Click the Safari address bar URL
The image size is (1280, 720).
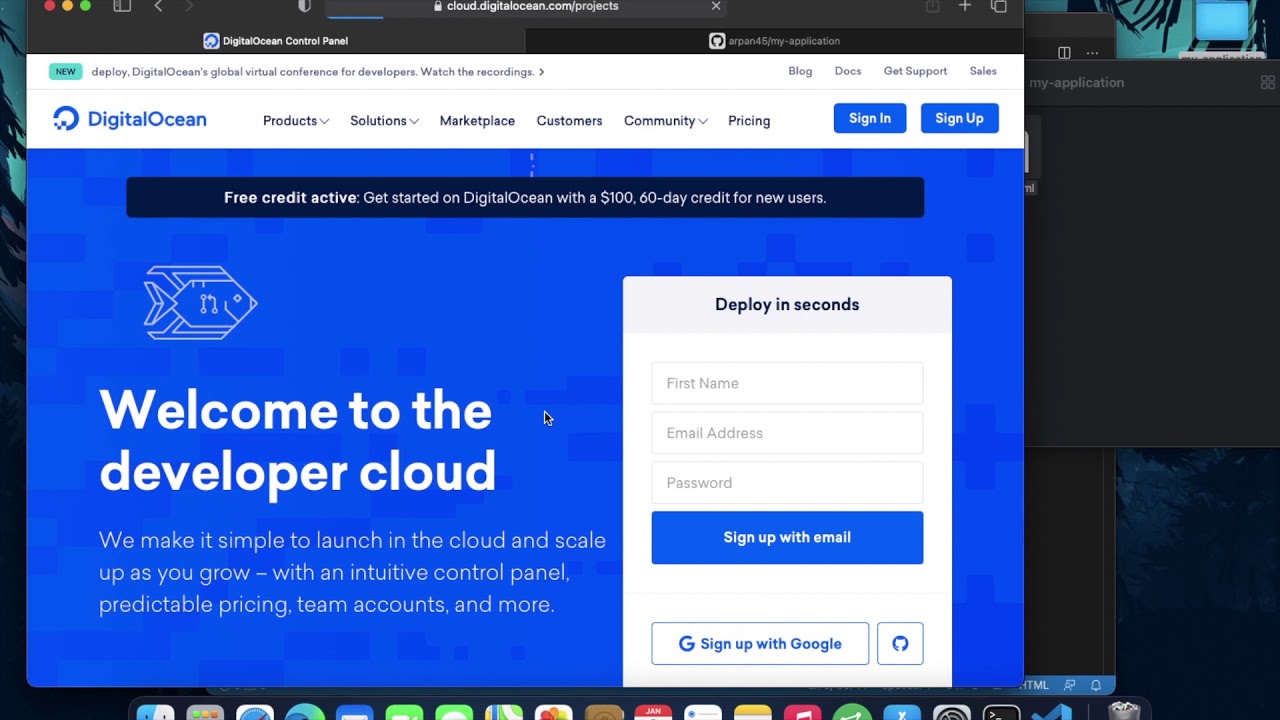532,6
